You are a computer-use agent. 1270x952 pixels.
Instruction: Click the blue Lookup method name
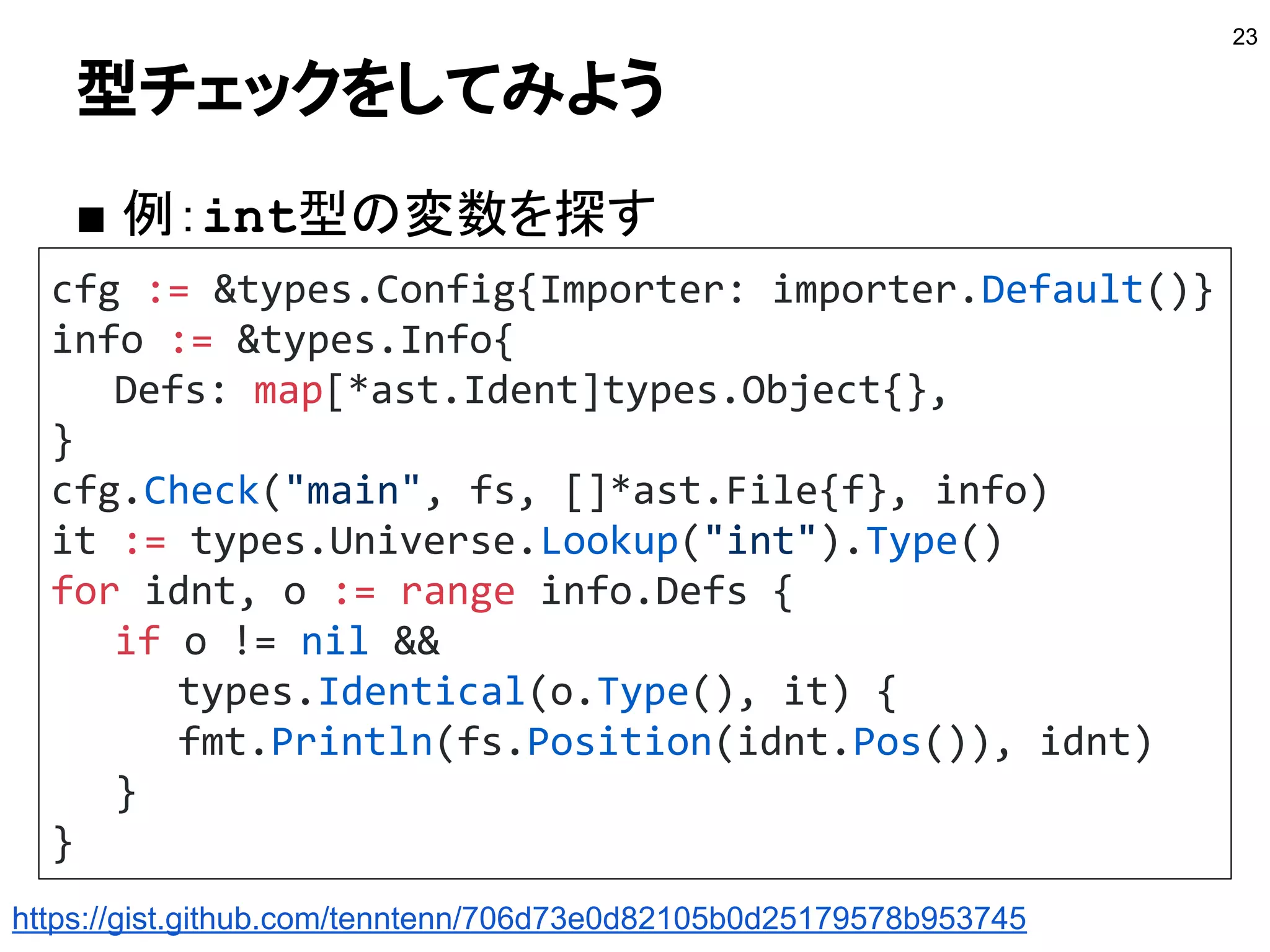click(610, 541)
